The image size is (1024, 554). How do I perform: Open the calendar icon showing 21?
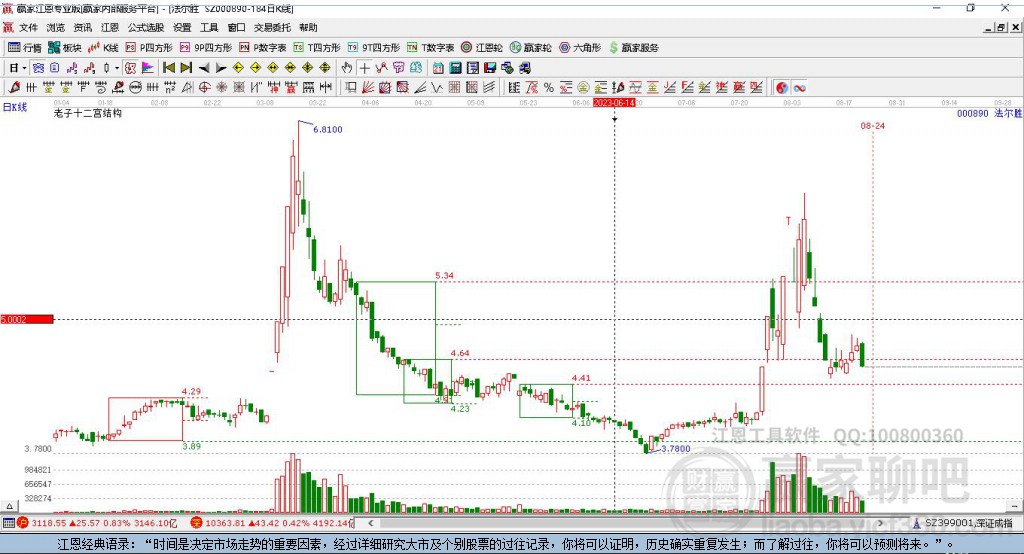438,68
